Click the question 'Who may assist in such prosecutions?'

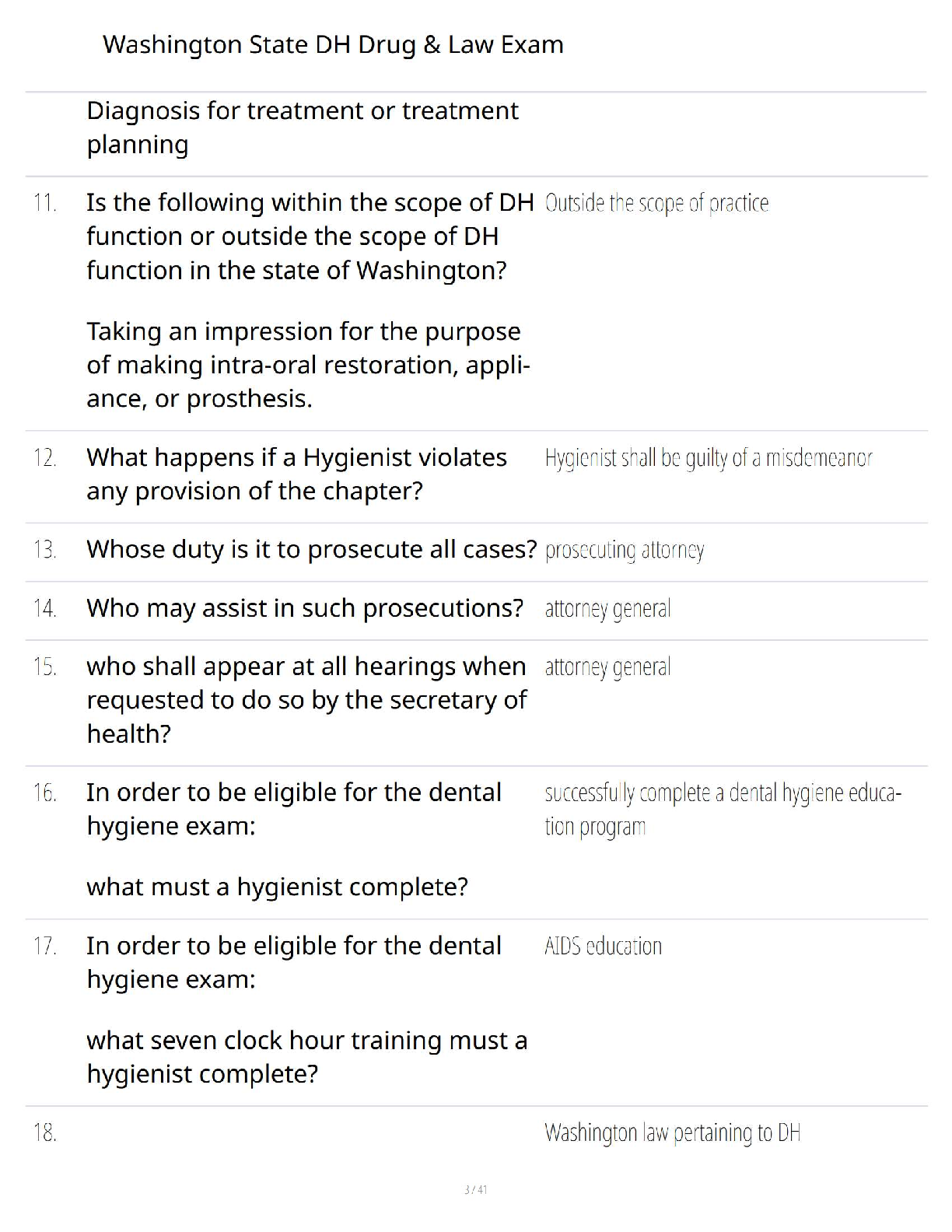pyautogui.click(x=305, y=608)
